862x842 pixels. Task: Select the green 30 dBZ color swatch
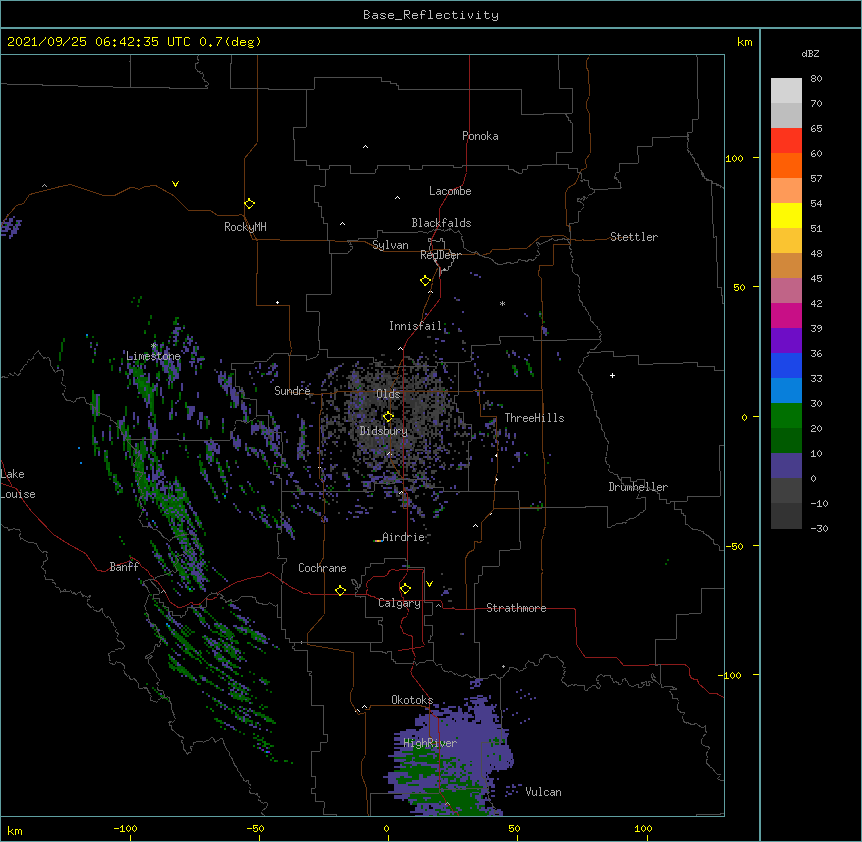(x=786, y=416)
